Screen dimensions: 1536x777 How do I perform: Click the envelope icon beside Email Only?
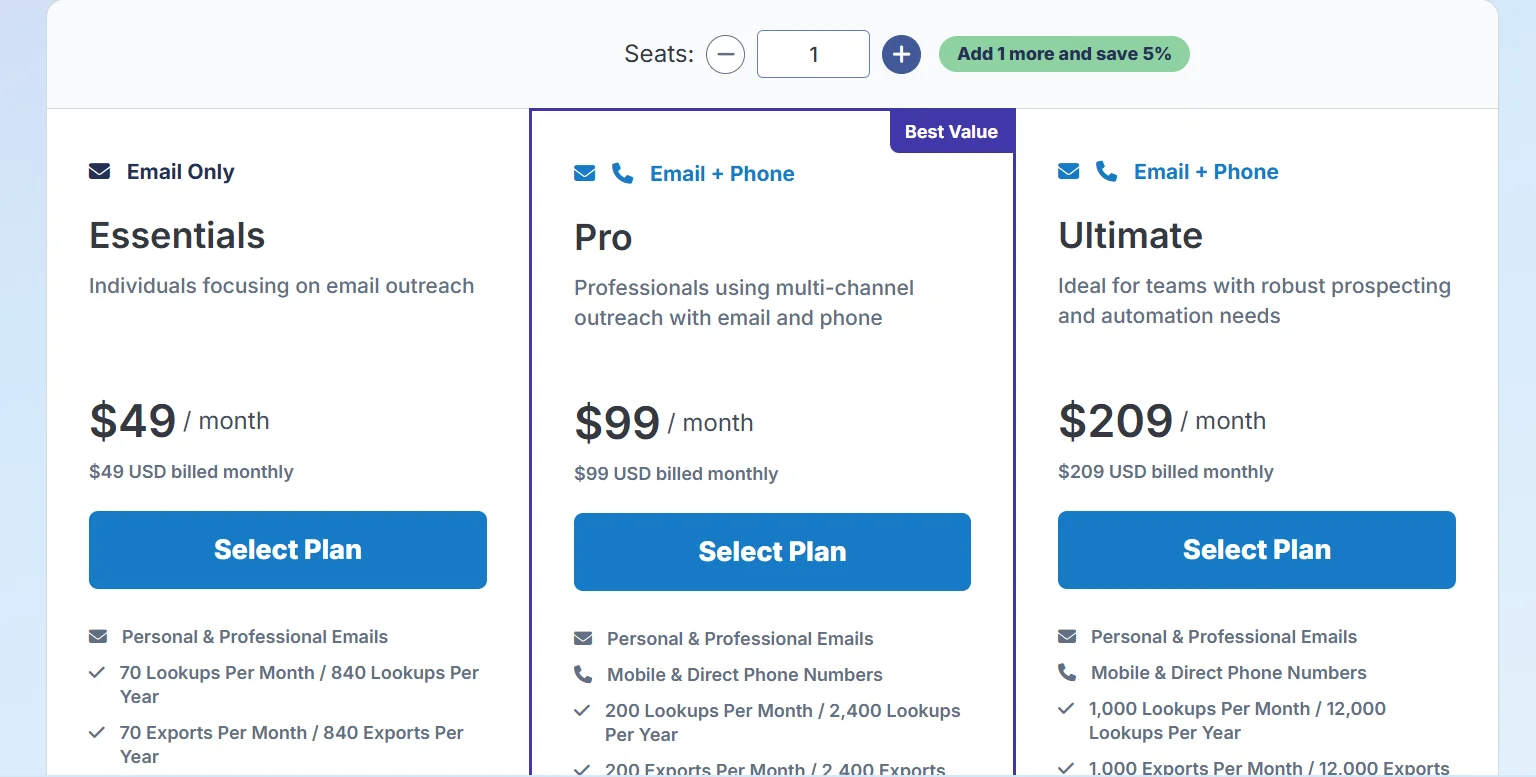pyautogui.click(x=100, y=172)
